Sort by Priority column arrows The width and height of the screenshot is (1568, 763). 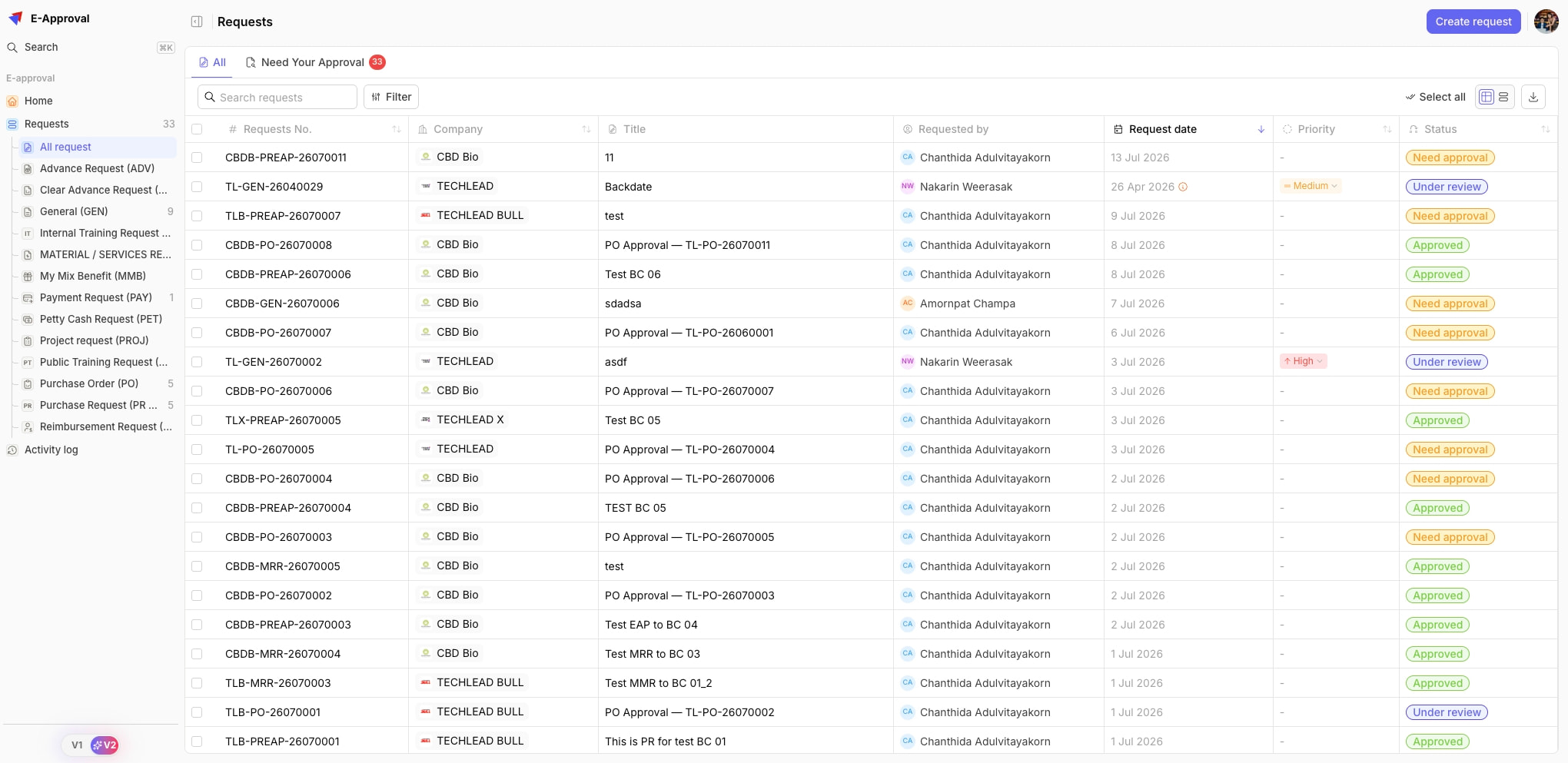[1387, 129]
